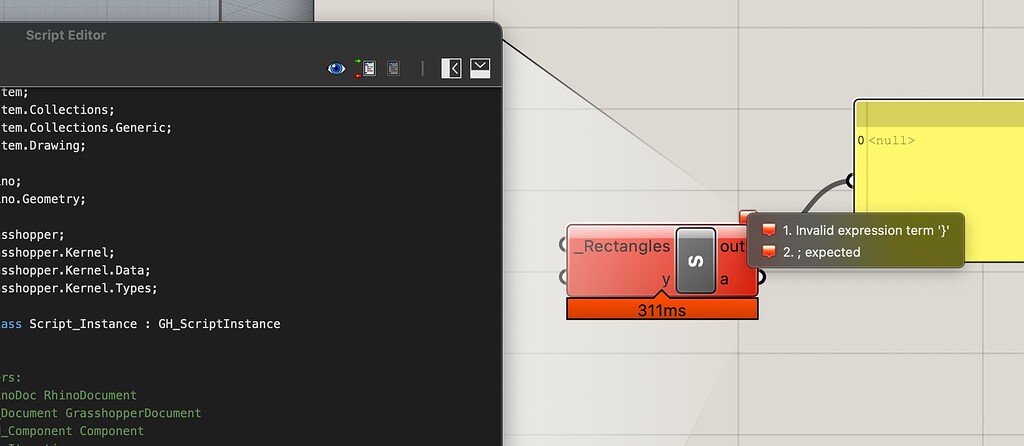The width and height of the screenshot is (1024, 446).
Task: Collapse the bottom panel of editor
Action: 480,68
